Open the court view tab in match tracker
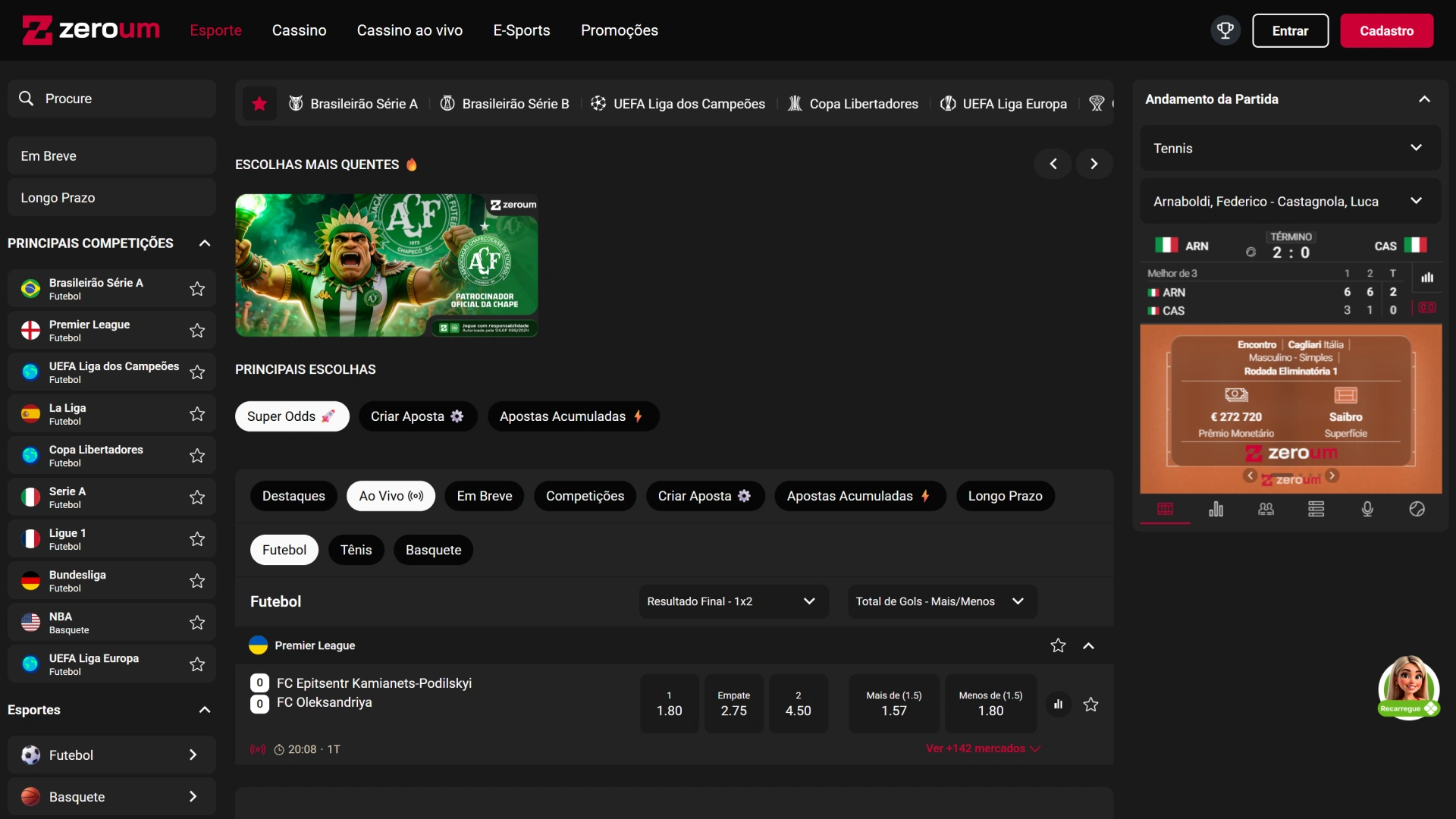1456x819 pixels. pyautogui.click(x=1165, y=509)
